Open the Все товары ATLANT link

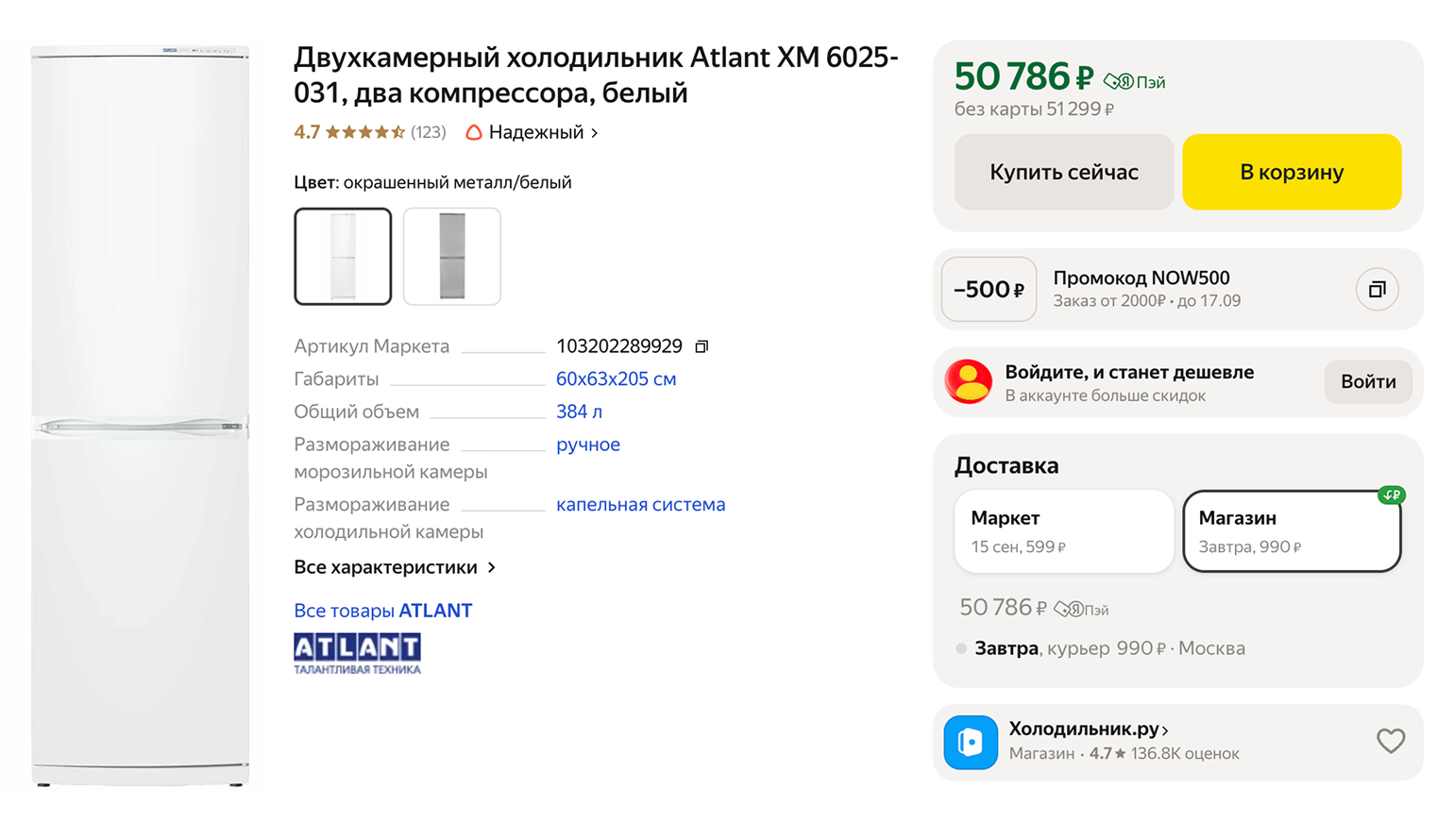tap(382, 610)
